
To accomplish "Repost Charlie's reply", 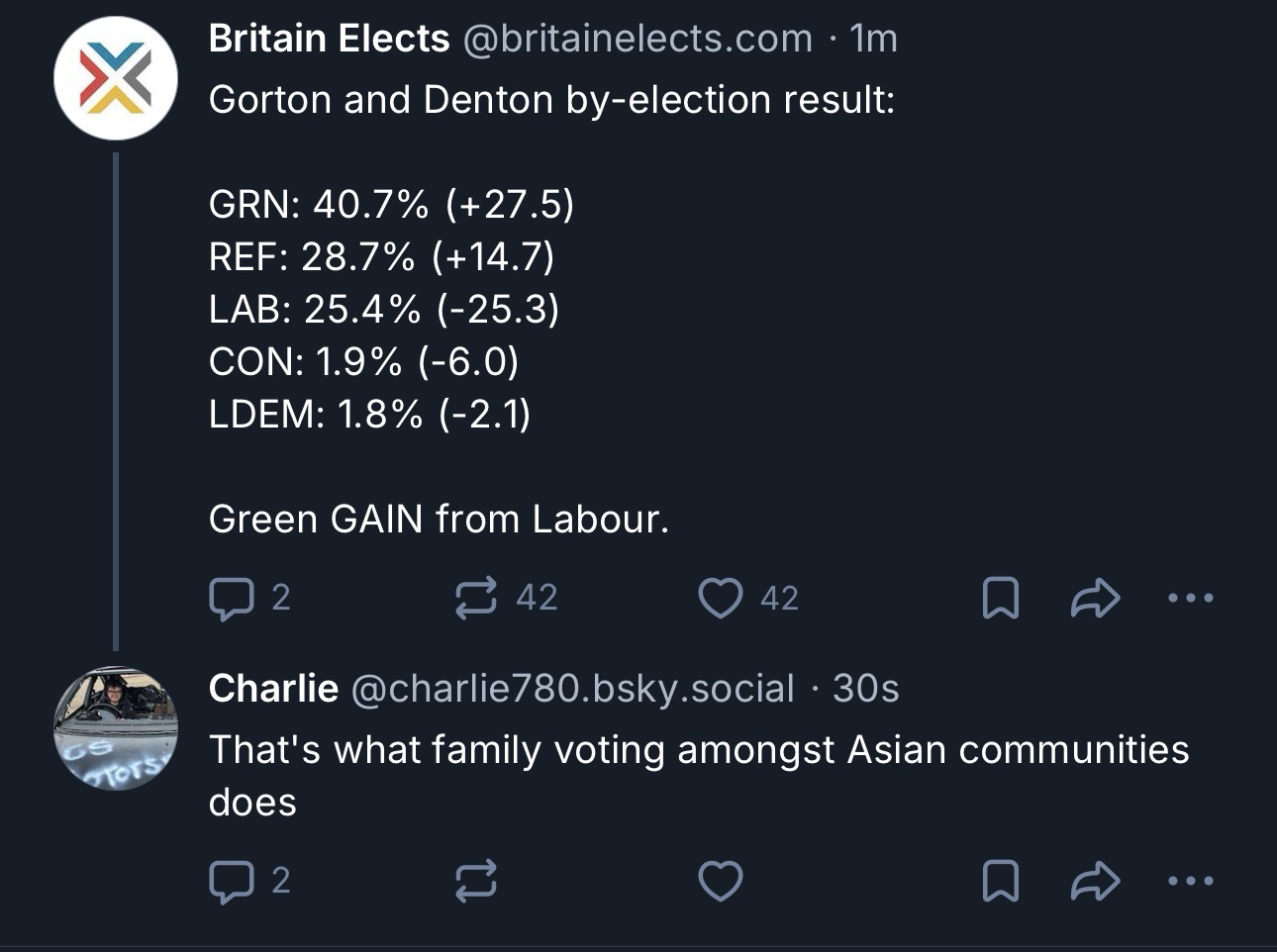I will 476,881.
